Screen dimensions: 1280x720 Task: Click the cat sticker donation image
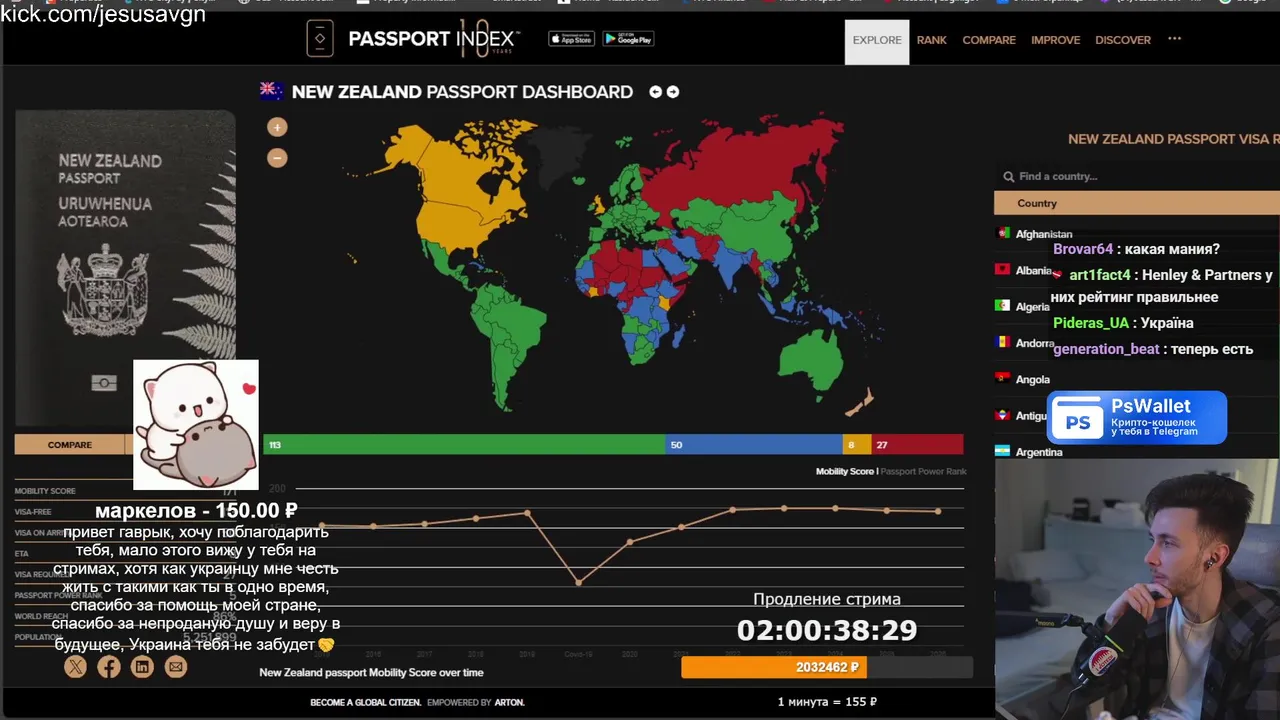(196, 425)
